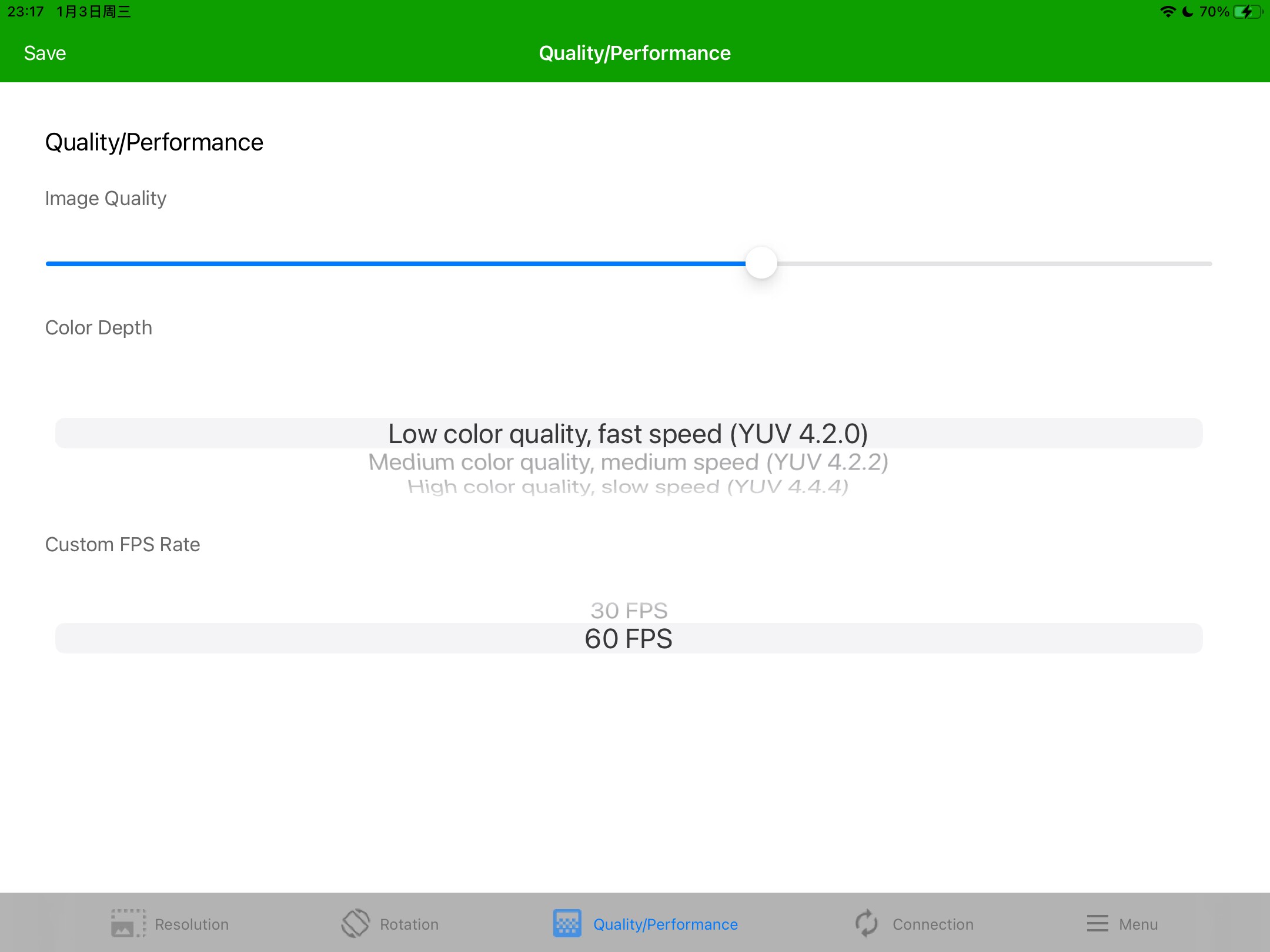Select Low color quality YUV 4.2.0 option

point(628,434)
